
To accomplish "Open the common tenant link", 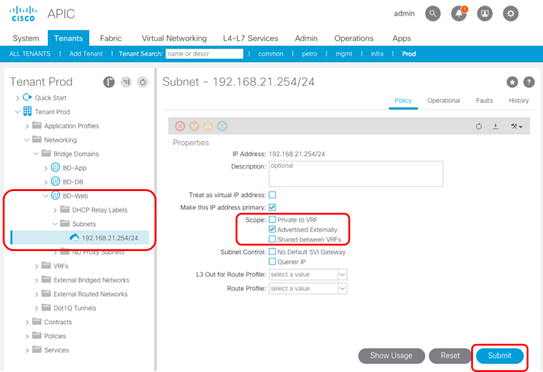I will click(x=270, y=54).
